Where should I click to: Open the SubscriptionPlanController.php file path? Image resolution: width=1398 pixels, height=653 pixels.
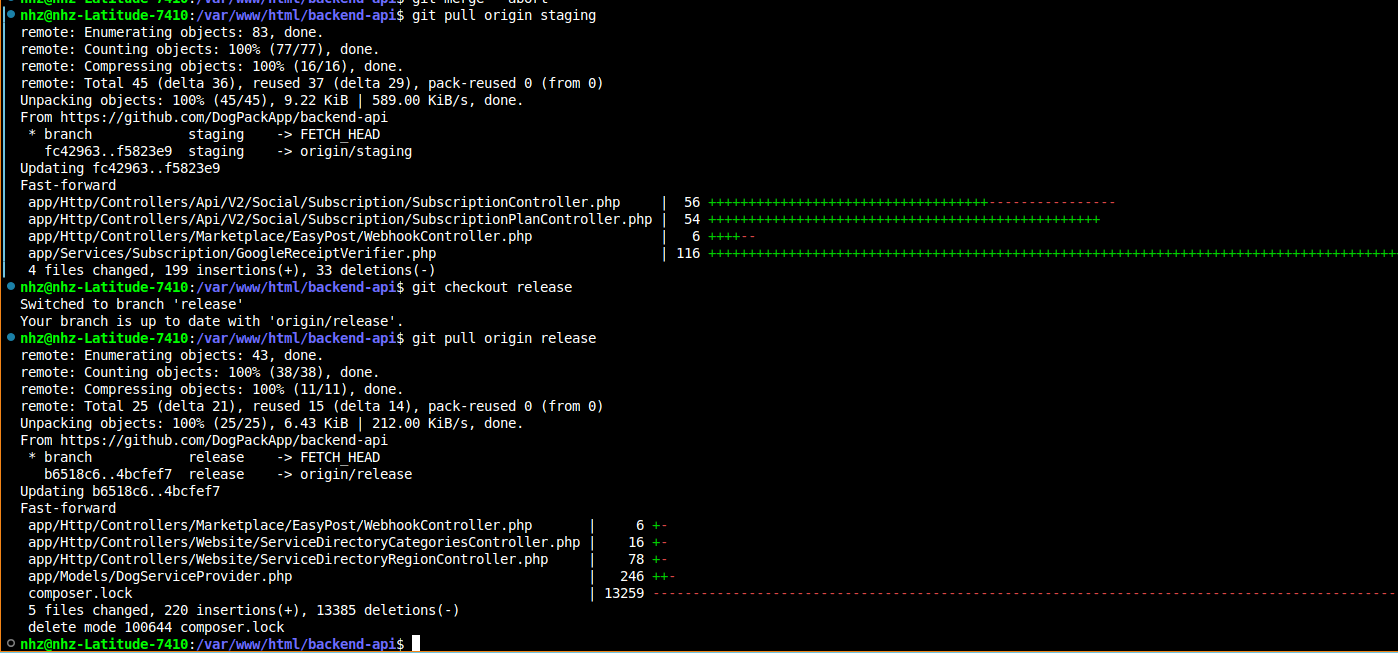pos(339,219)
